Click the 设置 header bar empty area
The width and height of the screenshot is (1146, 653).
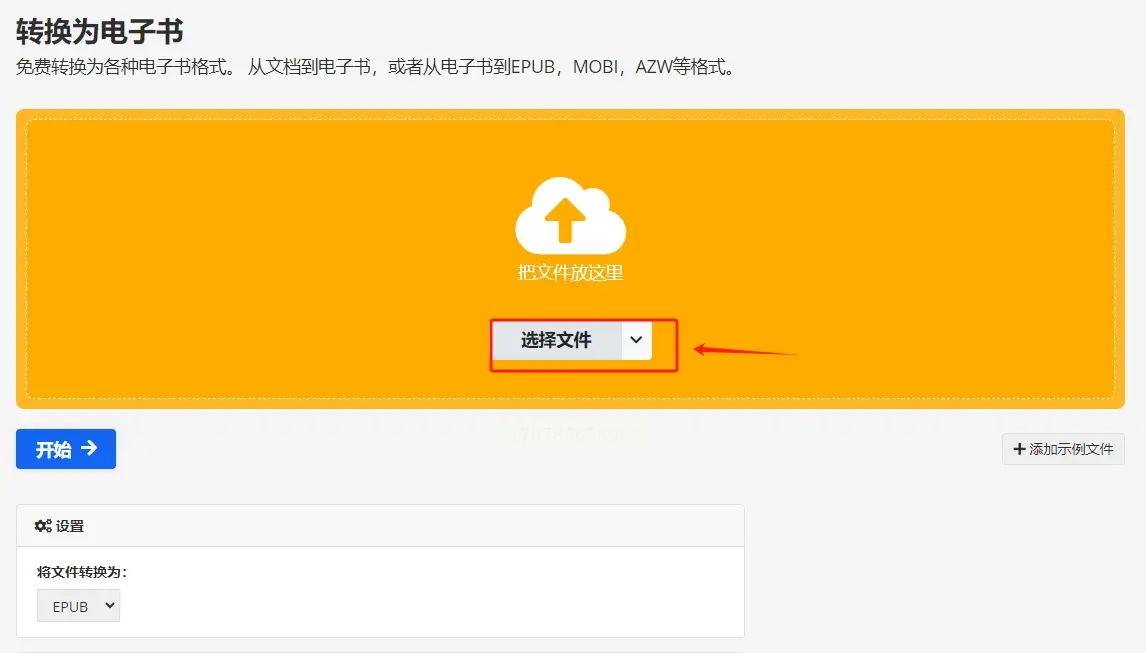pyautogui.click(x=409, y=526)
